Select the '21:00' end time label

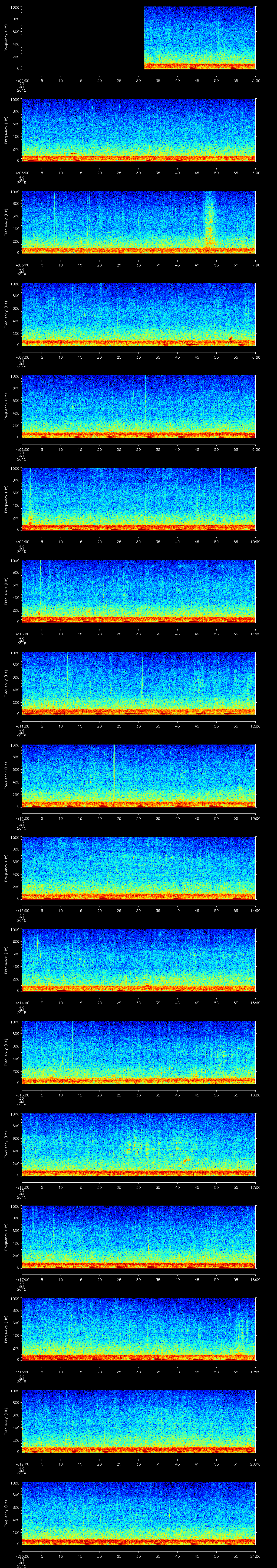[255, 1556]
